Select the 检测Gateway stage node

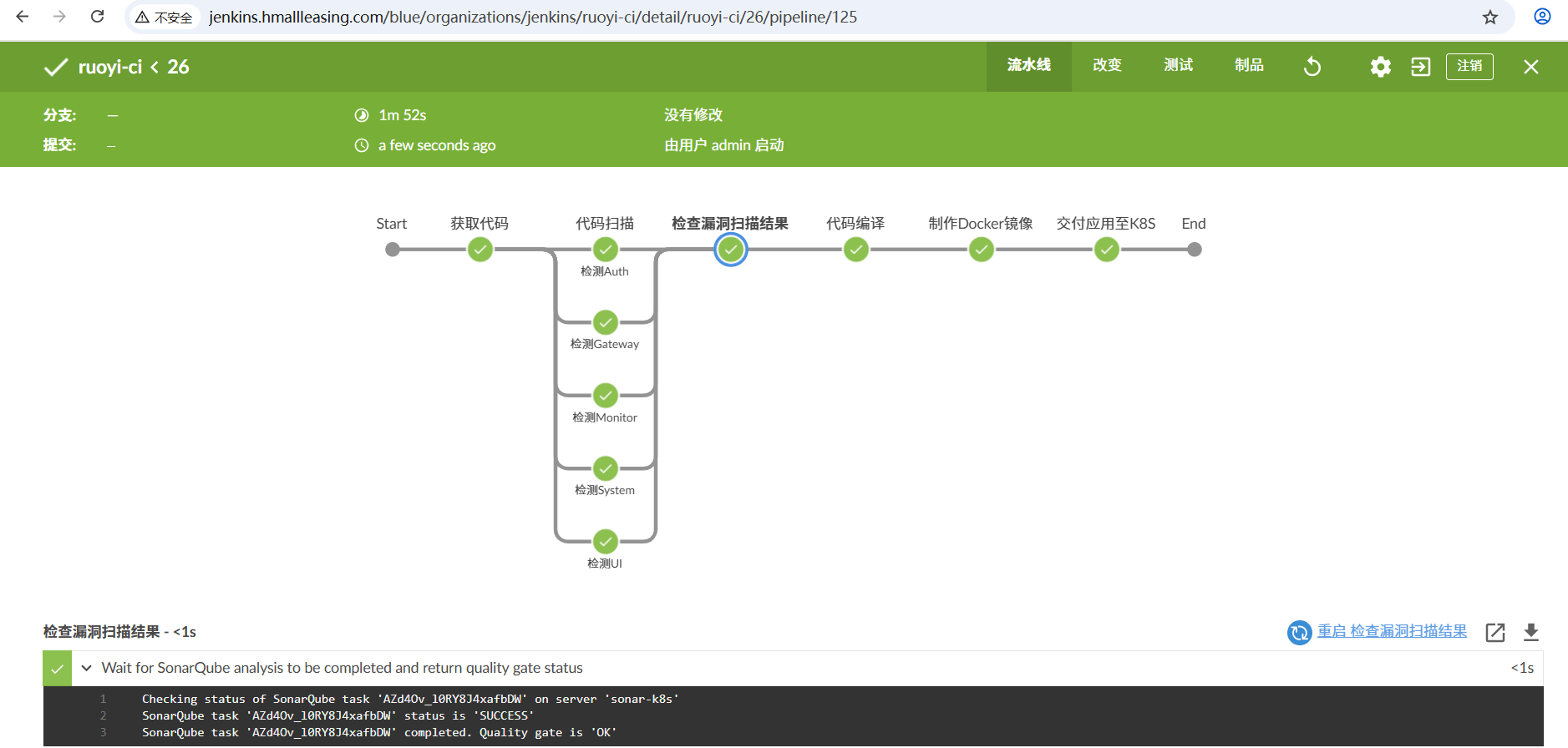coord(605,322)
